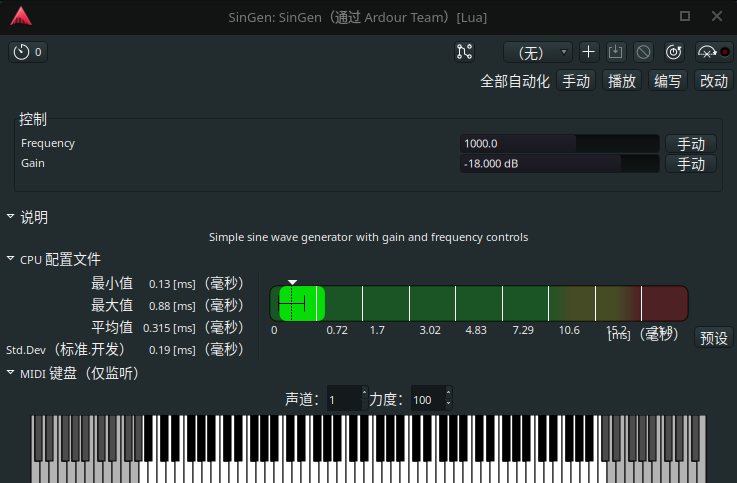Click the 力度 velocity input field

428,399
